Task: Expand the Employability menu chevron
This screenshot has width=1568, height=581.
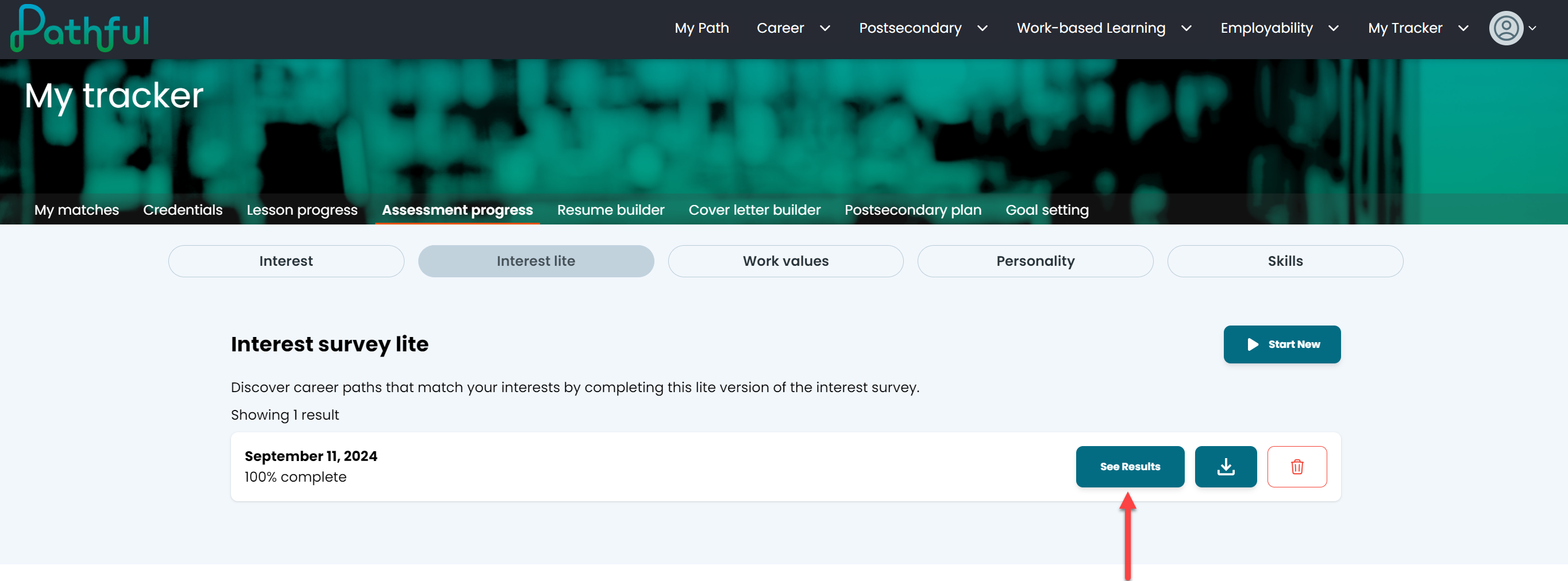Action: coord(1333,29)
